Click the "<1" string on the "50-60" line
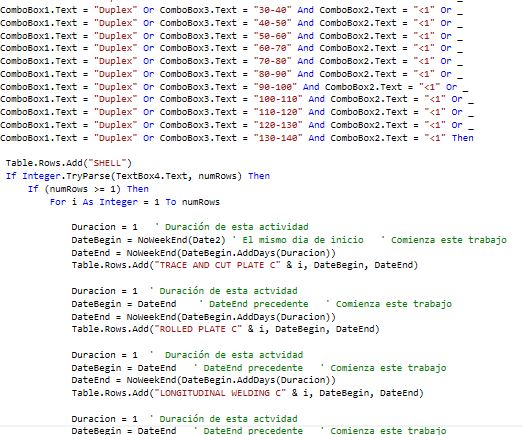The width and height of the screenshot is (523, 435). pyautogui.click(x=424, y=36)
